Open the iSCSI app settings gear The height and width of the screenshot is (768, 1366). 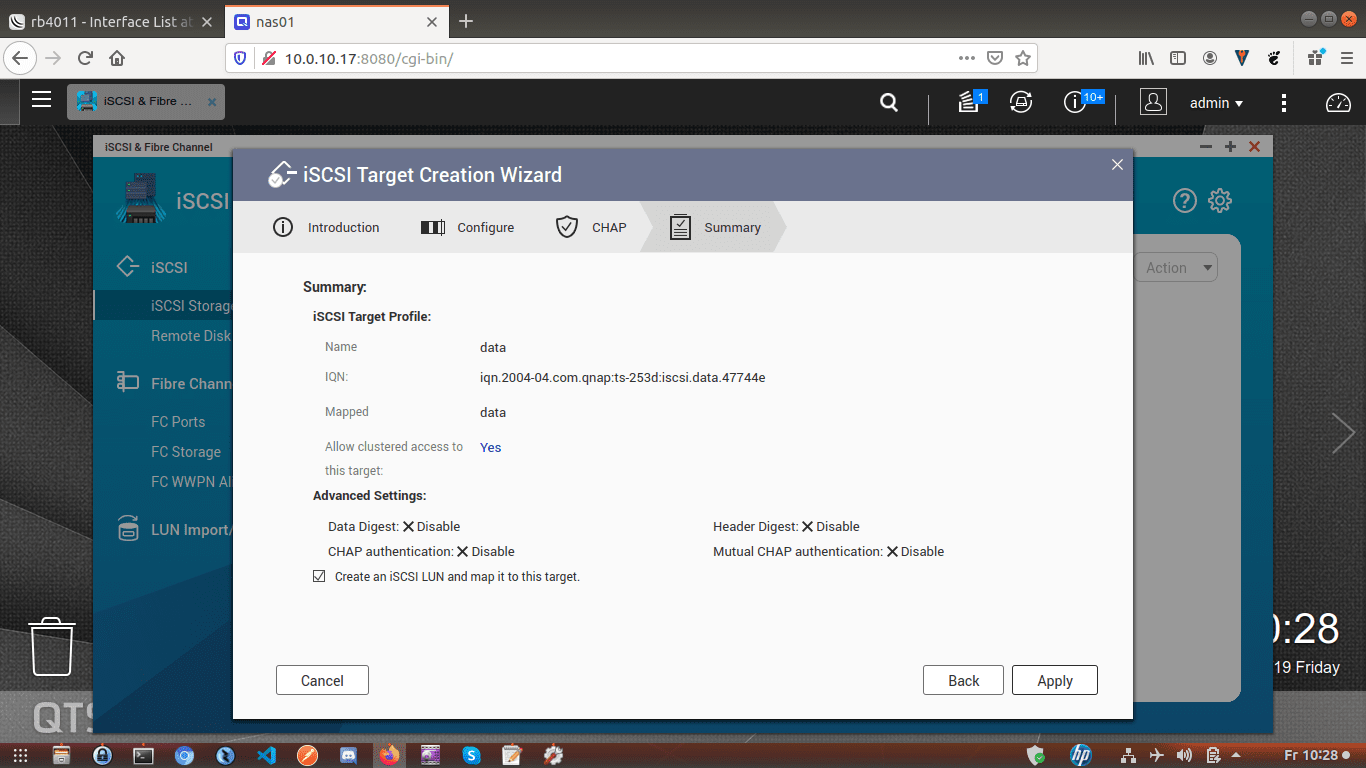point(1220,201)
